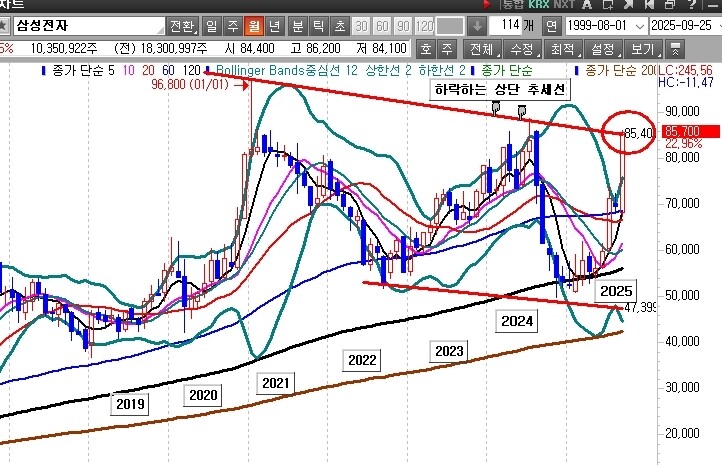
Task: Click the red triangle icon in title bar
Action: click(x=487, y=5)
